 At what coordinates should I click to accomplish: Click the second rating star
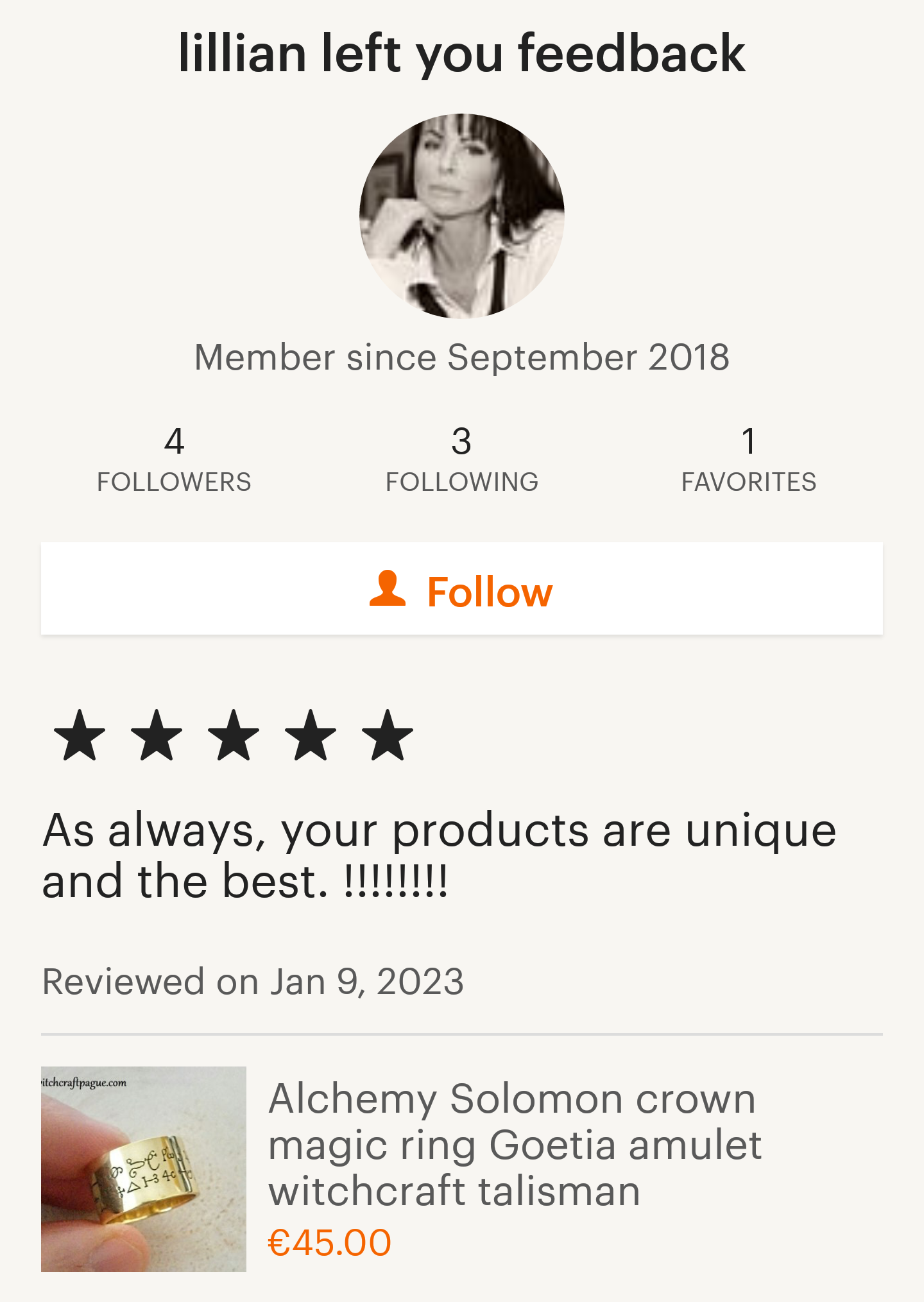tap(157, 735)
